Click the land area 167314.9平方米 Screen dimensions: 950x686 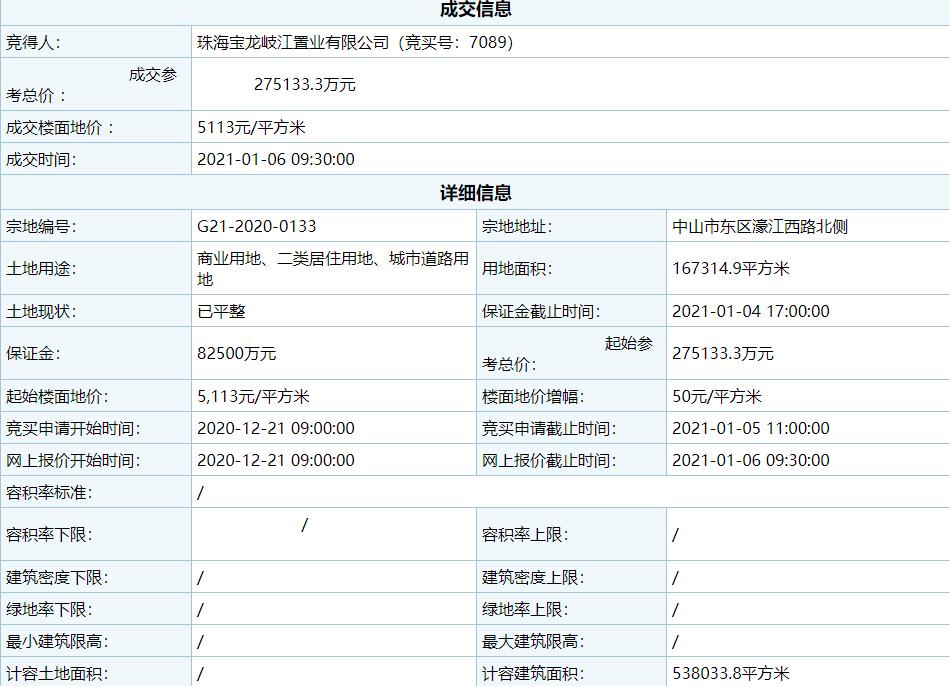point(731,268)
